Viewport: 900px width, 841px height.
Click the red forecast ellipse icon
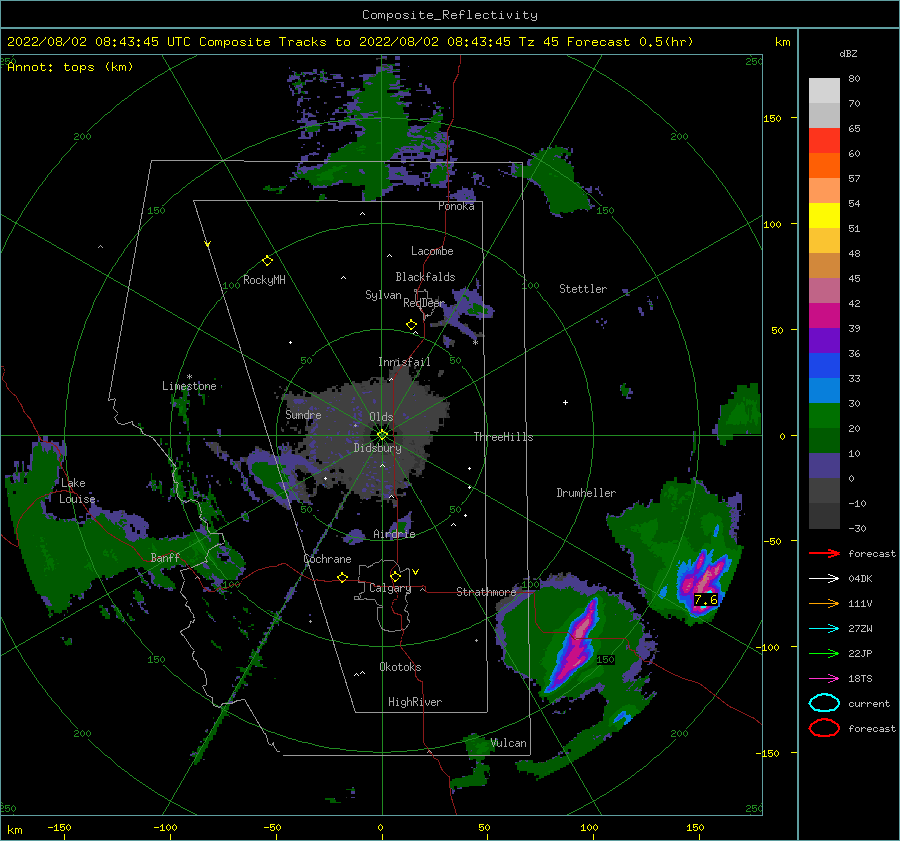[824, 728]
